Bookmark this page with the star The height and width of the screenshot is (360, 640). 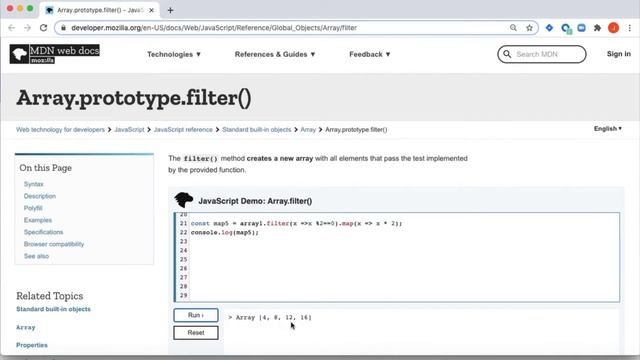[529, 28]
